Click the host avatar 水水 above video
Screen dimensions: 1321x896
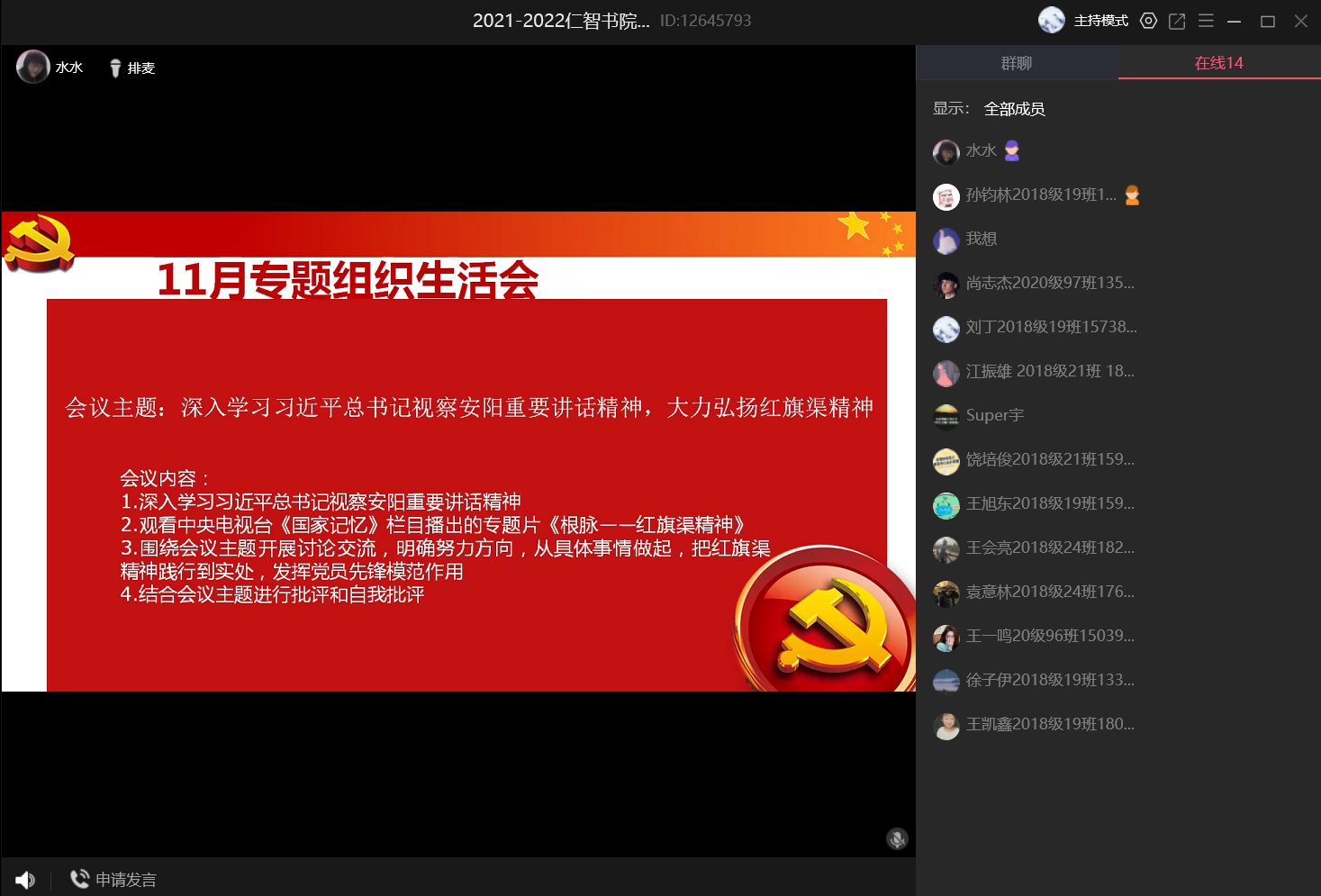tap(33, 67)
